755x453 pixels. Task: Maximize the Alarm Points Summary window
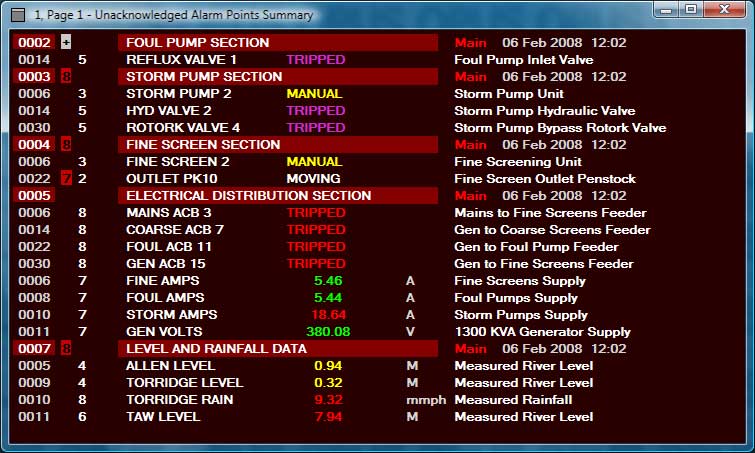point(690,10)
